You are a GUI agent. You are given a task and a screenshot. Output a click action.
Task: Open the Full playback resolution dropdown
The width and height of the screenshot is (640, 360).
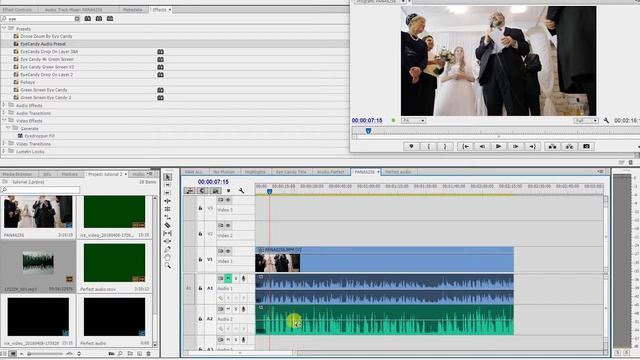pos(586,121)
